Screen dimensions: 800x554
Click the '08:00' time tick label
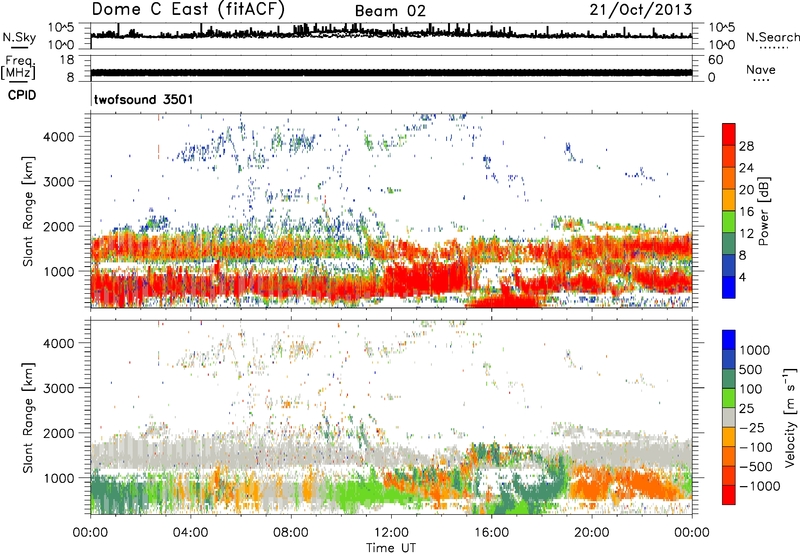[x=291, y=533]
